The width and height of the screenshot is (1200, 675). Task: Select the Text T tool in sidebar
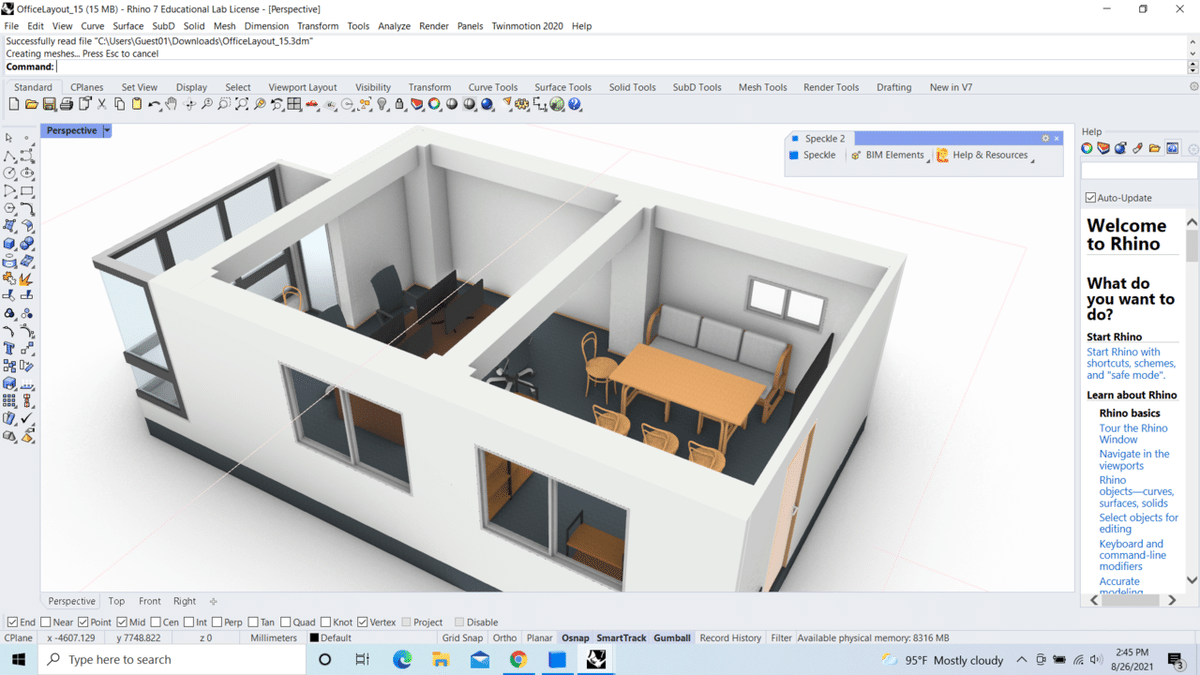[9, 347]
